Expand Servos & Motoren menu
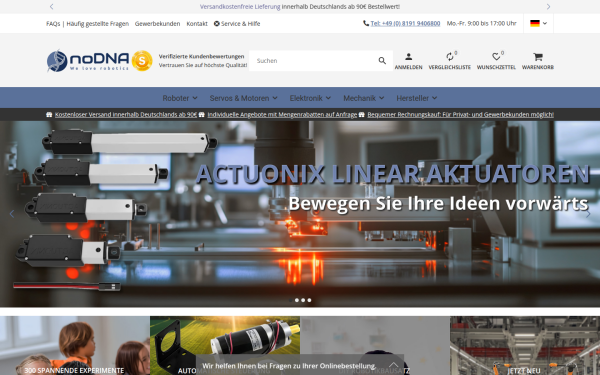 coord(243,98)
